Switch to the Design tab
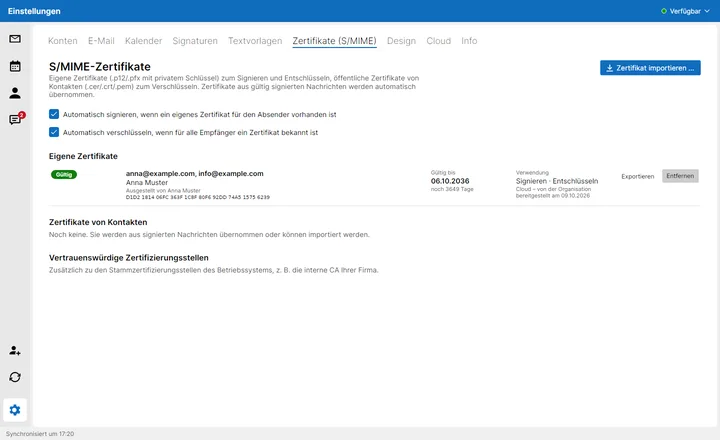720x440 pixels. [x=401, y=41]
